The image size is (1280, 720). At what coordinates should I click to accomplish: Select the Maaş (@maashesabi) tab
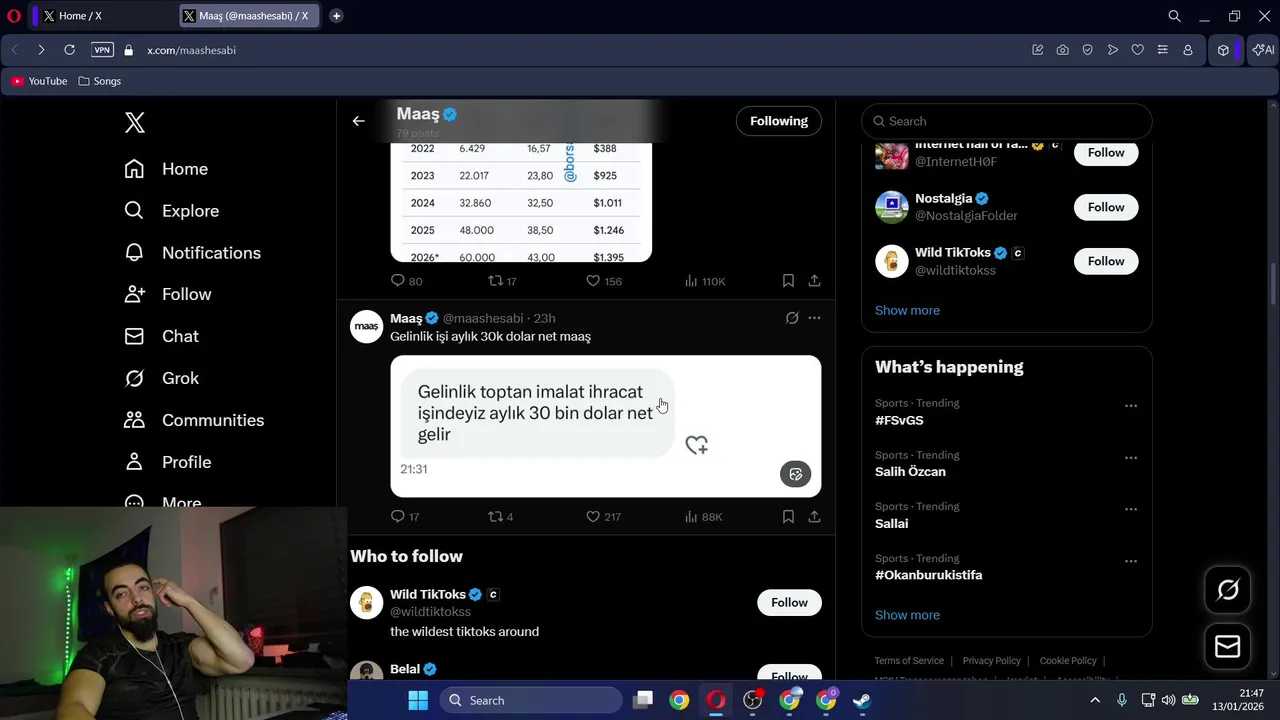(x=250, y=16)
